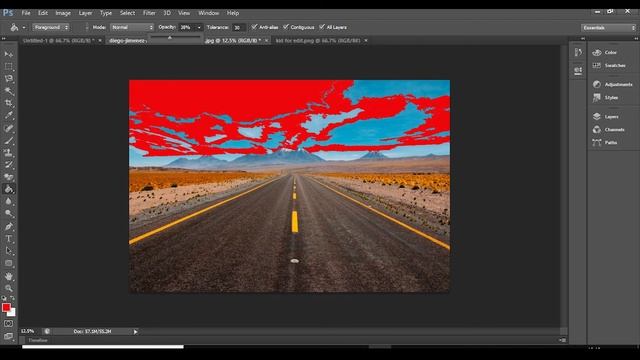This screenshot has width=640, height=360.
Task: Toggle the All Layers checkbox
Action: point(322,27)
